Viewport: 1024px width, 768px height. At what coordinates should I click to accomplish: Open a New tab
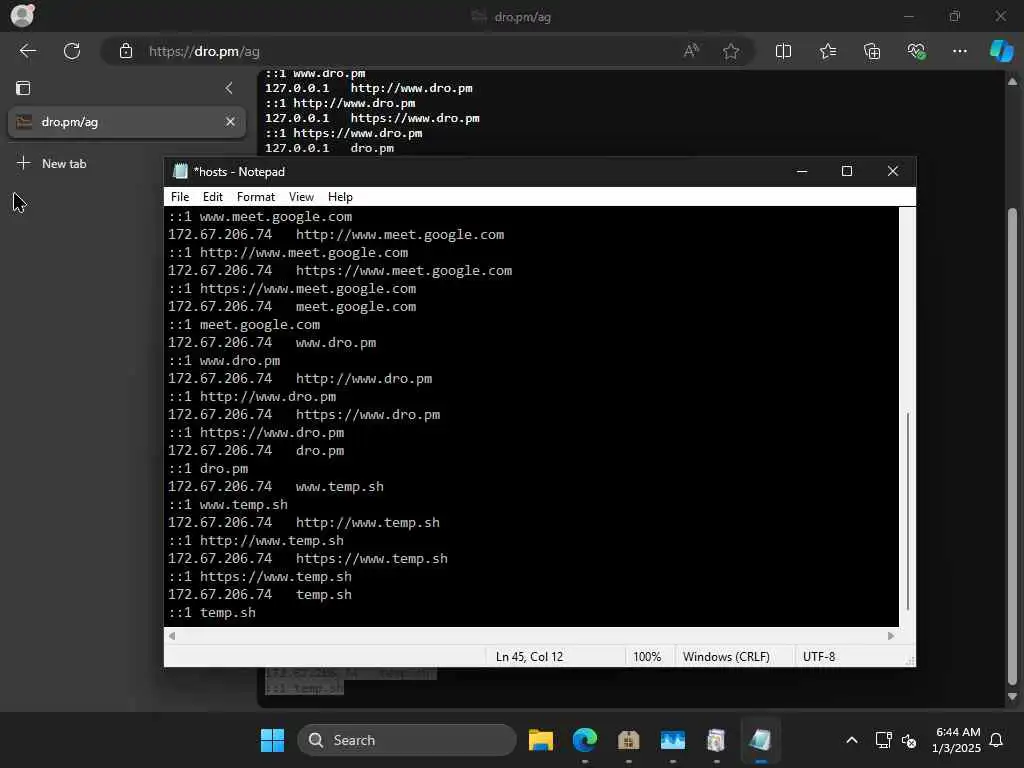coord(52,163)
